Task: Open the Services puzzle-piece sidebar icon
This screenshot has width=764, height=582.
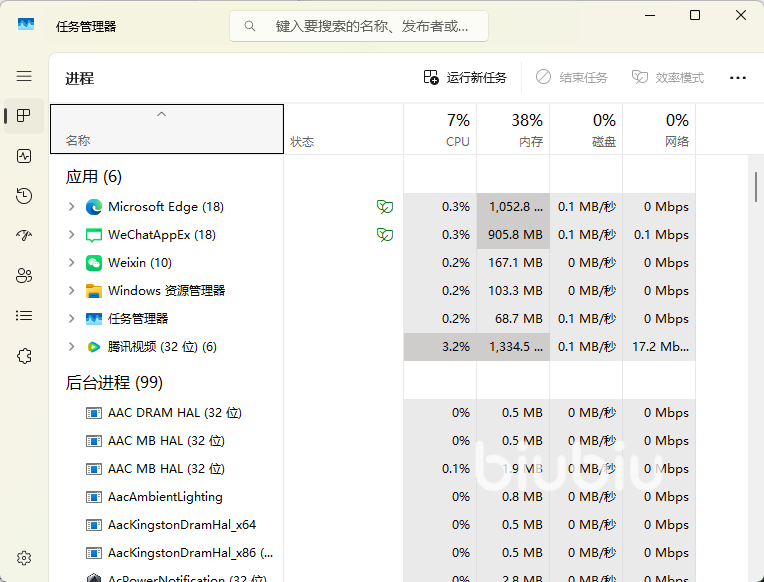Action: (24, 356)
